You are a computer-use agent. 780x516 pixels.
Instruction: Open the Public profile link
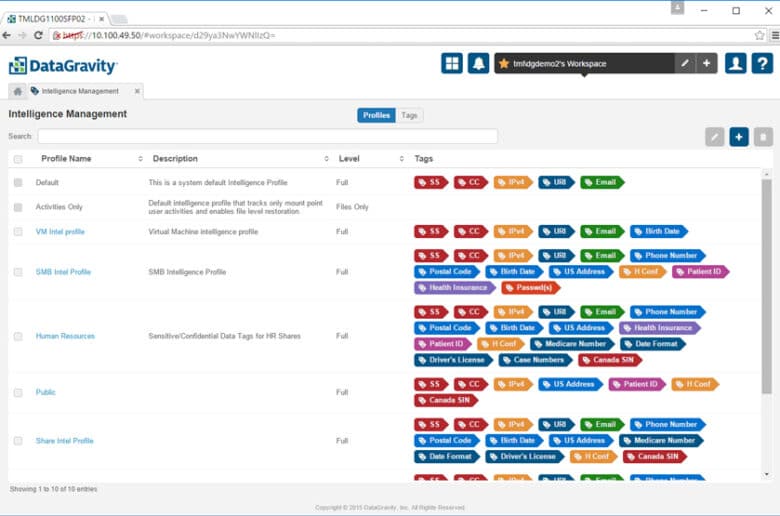(x=46, y=392)
